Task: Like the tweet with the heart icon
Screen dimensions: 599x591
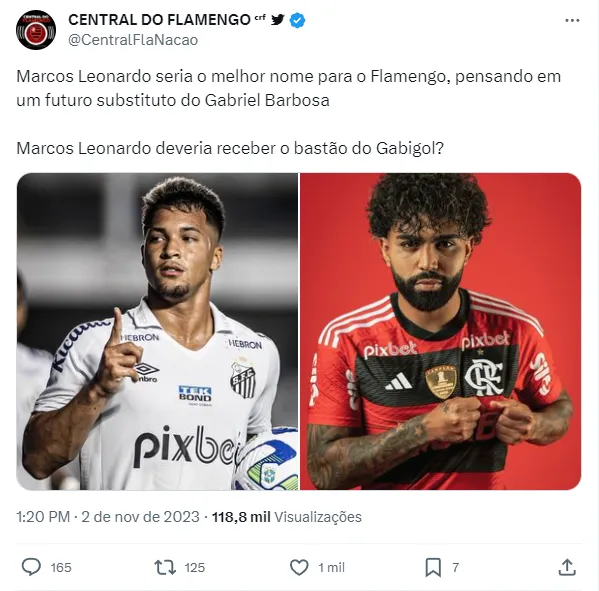Action: pyautogui.click(x=299, y=567)
